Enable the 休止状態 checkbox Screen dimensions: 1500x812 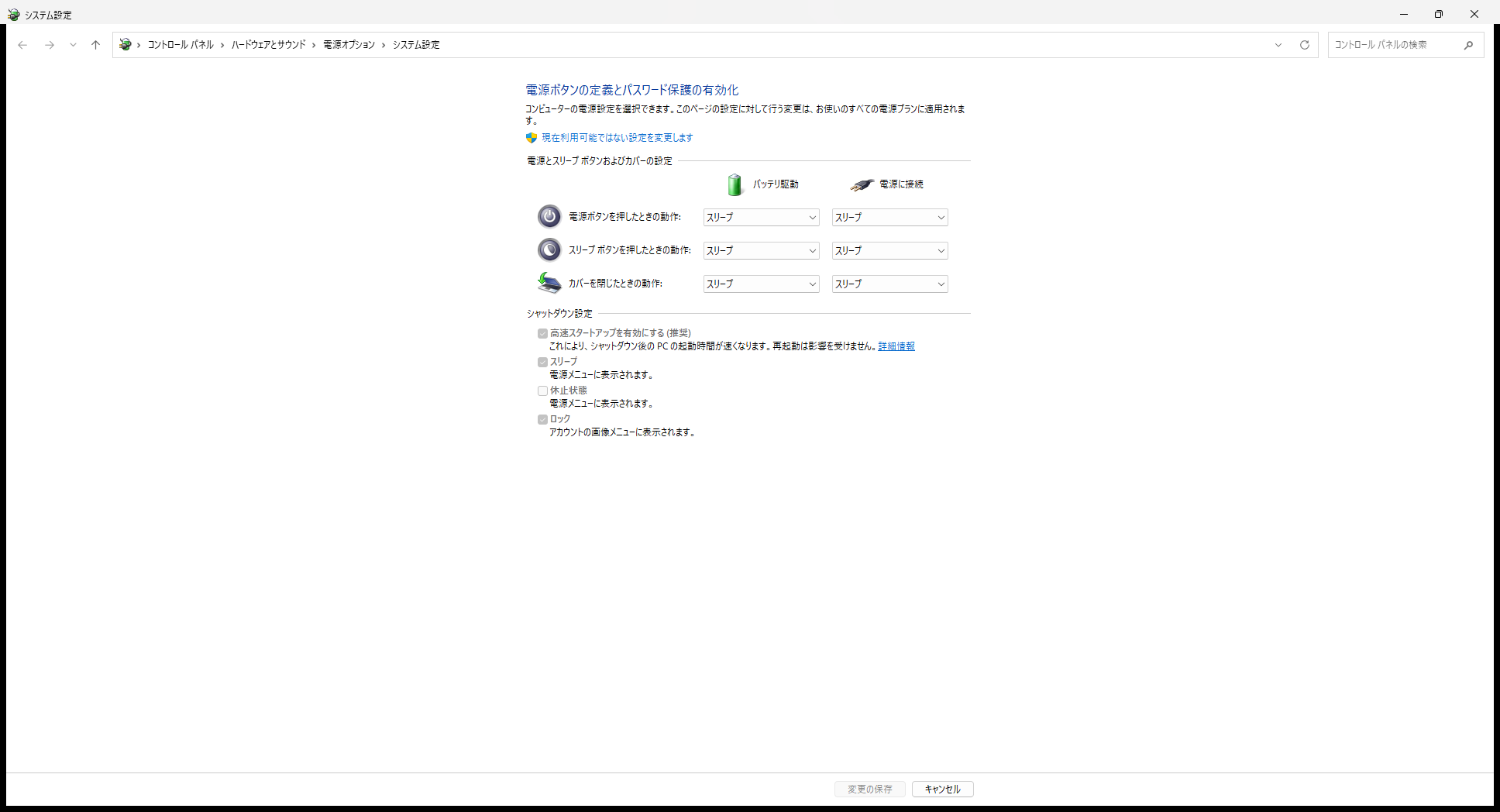tap(542, 391)
